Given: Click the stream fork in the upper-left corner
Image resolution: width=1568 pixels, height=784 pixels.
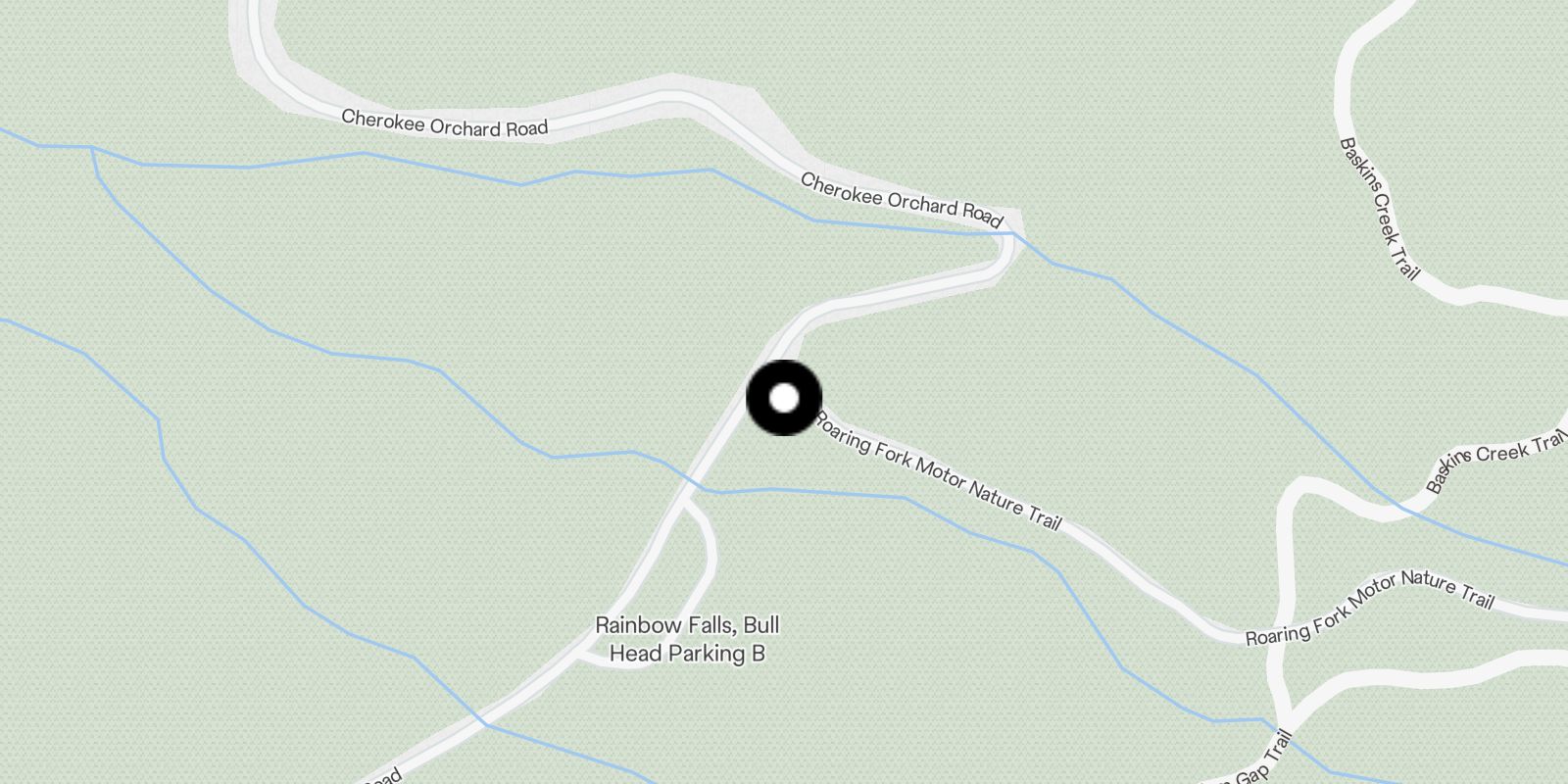Looking at the screenshot, I should coord(92,148).
